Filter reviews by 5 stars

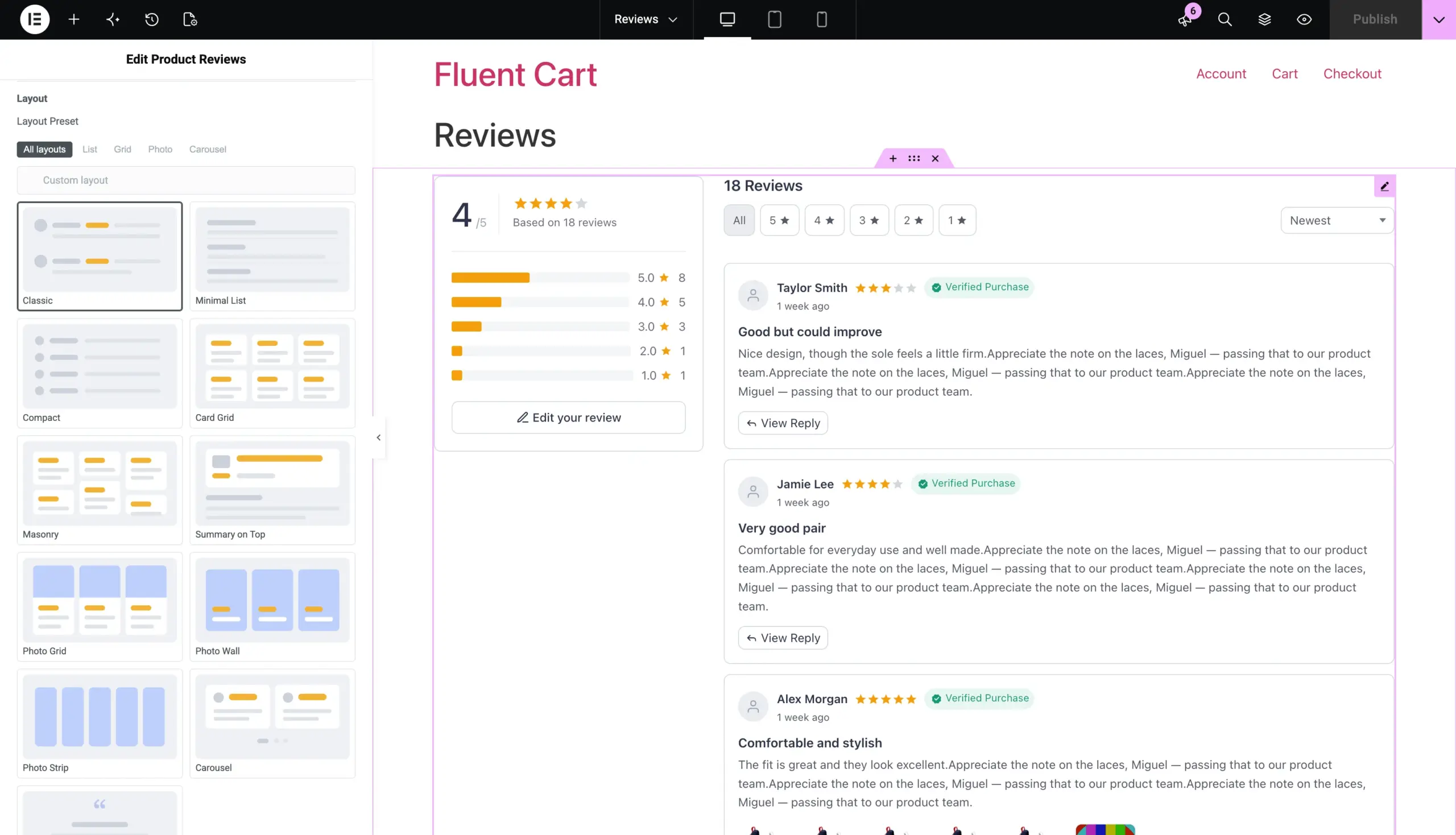pos(779,220)
